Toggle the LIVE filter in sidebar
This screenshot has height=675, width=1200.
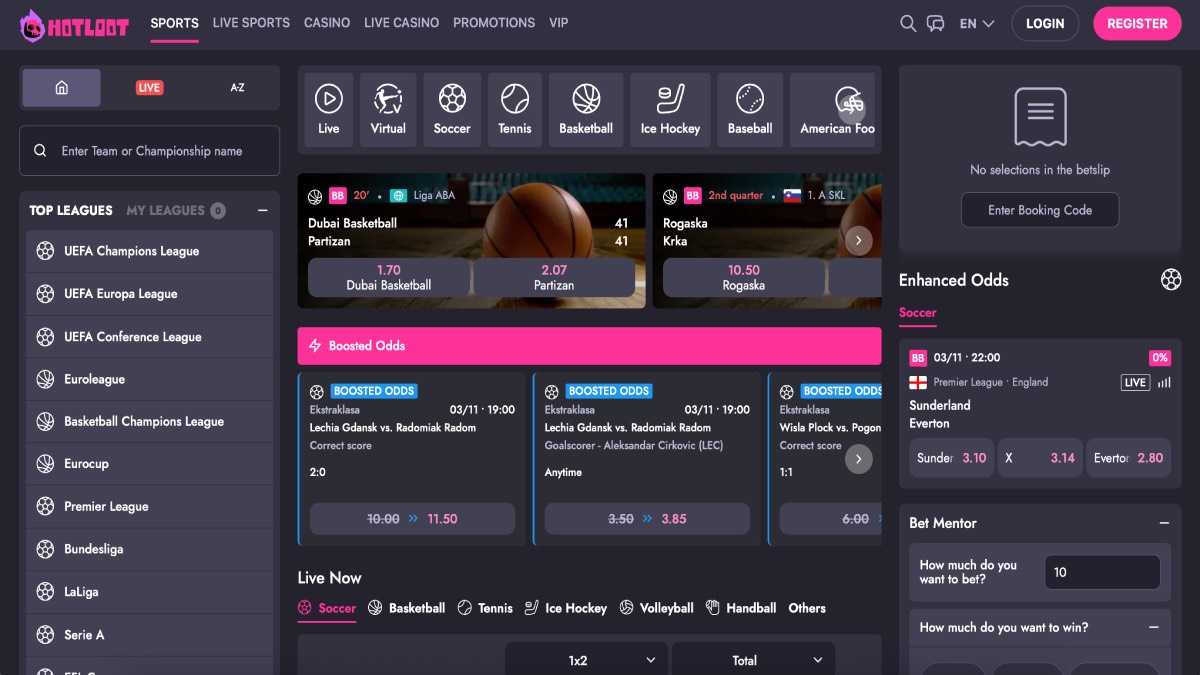pyautogui.click(x=149, y=88)
